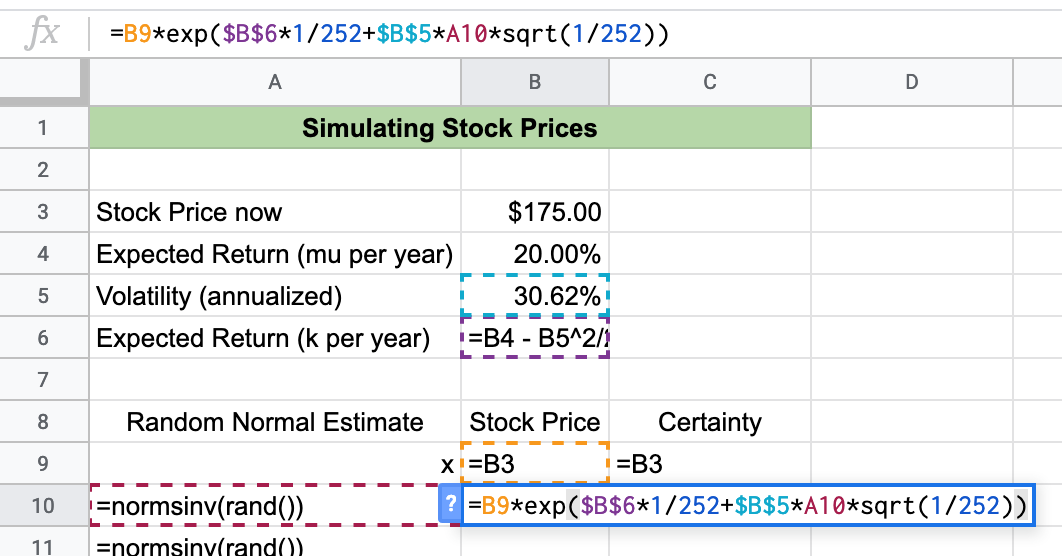
Task: Click the 'Random Normal Estimate' header cell
Action: click(x=275, y=421)
